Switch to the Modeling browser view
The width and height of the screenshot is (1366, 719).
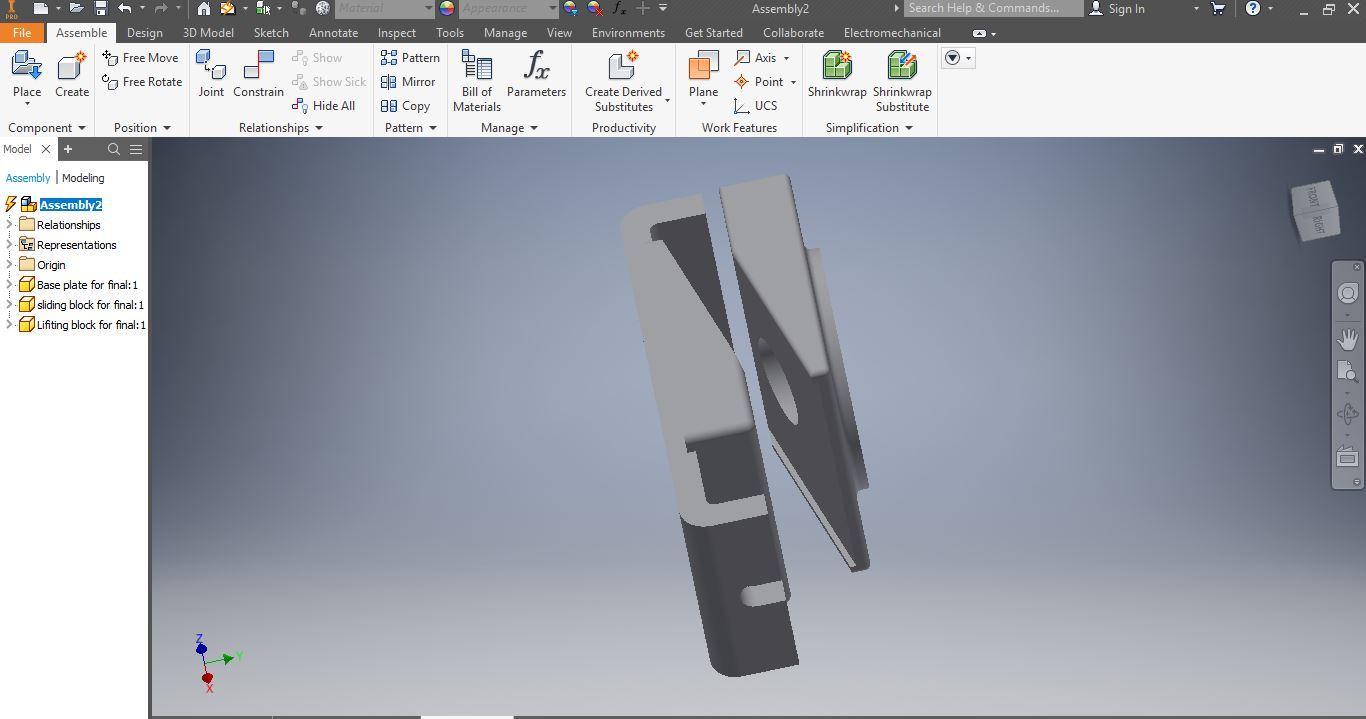click(x=83, y=178)
